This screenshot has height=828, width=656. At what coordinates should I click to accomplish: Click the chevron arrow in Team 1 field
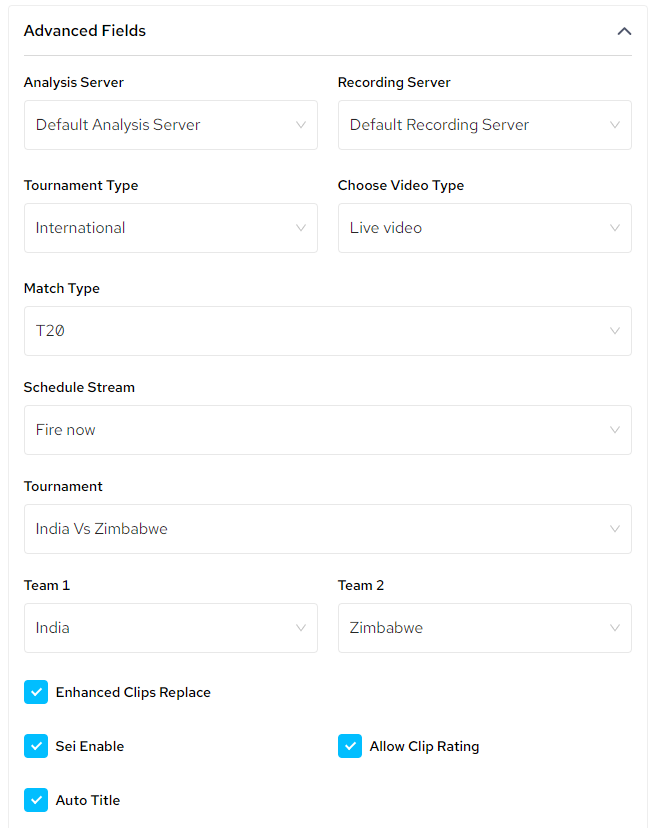click(301, 628)
